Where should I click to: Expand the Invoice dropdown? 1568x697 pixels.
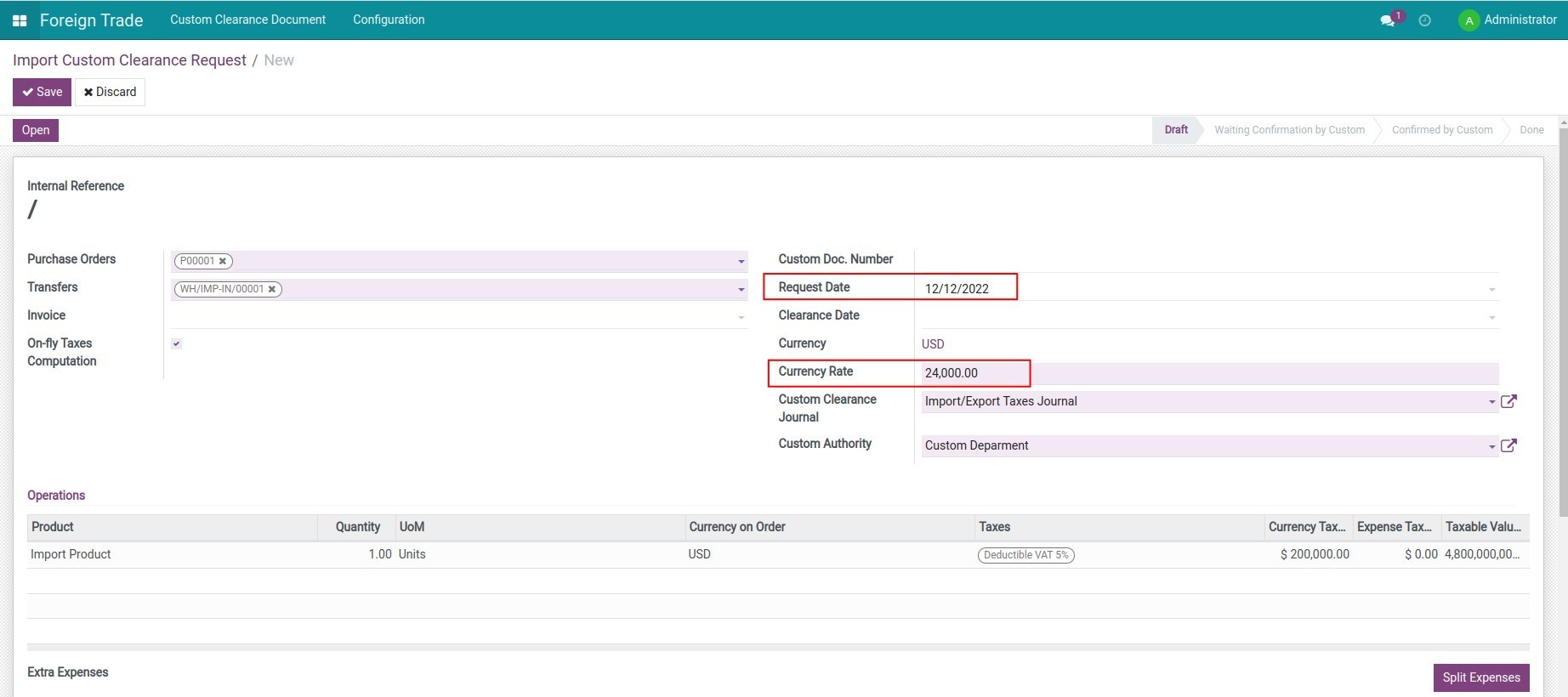pyautogui.click(x=741, y=318)
